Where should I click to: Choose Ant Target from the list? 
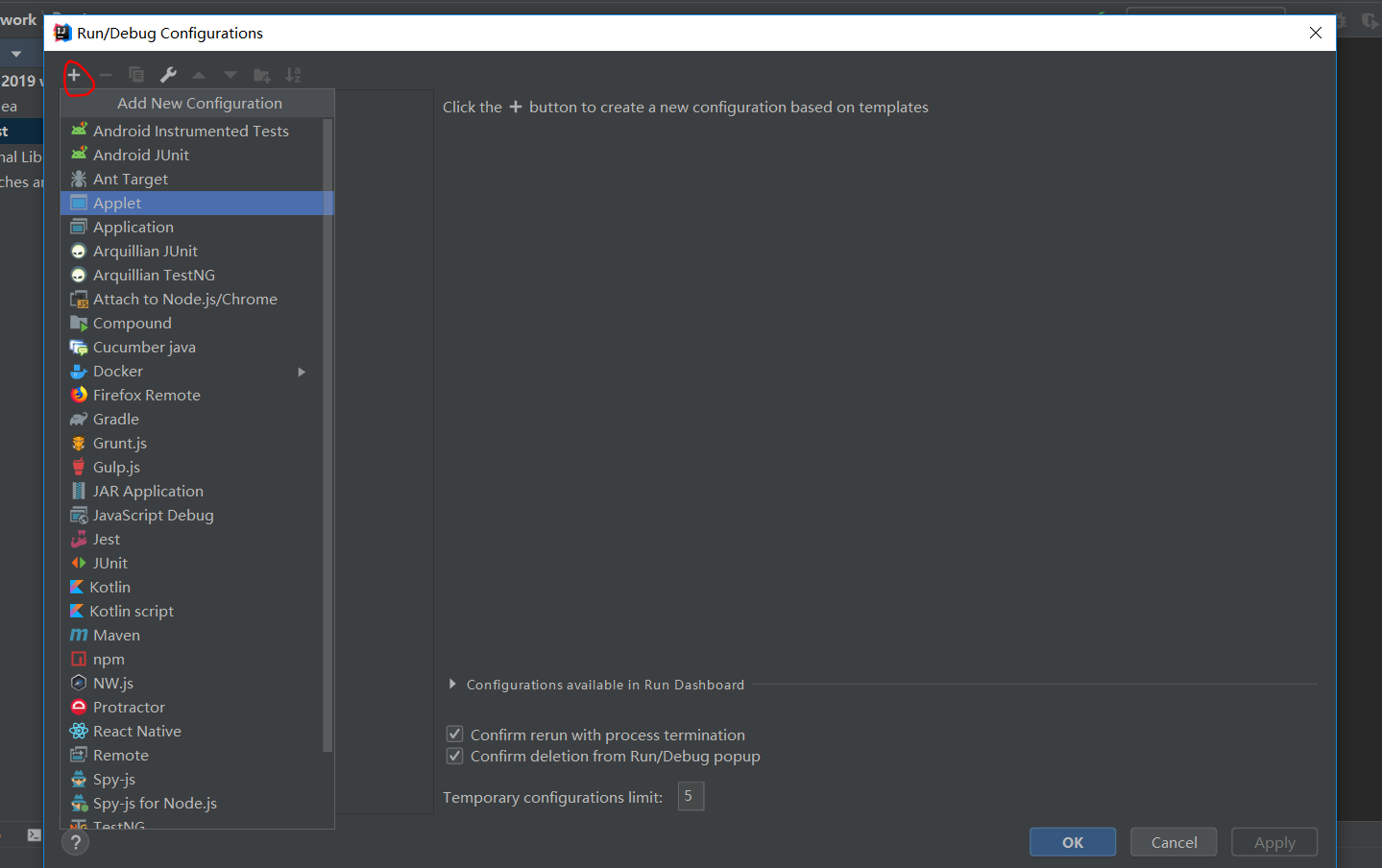(x=197, y=179)
